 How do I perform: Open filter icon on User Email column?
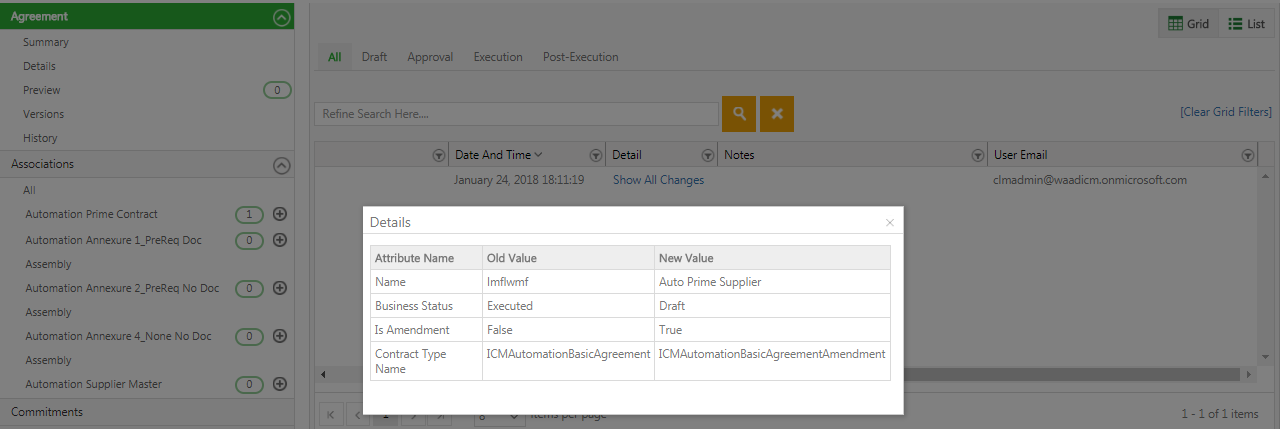(x=1247, y=155)
